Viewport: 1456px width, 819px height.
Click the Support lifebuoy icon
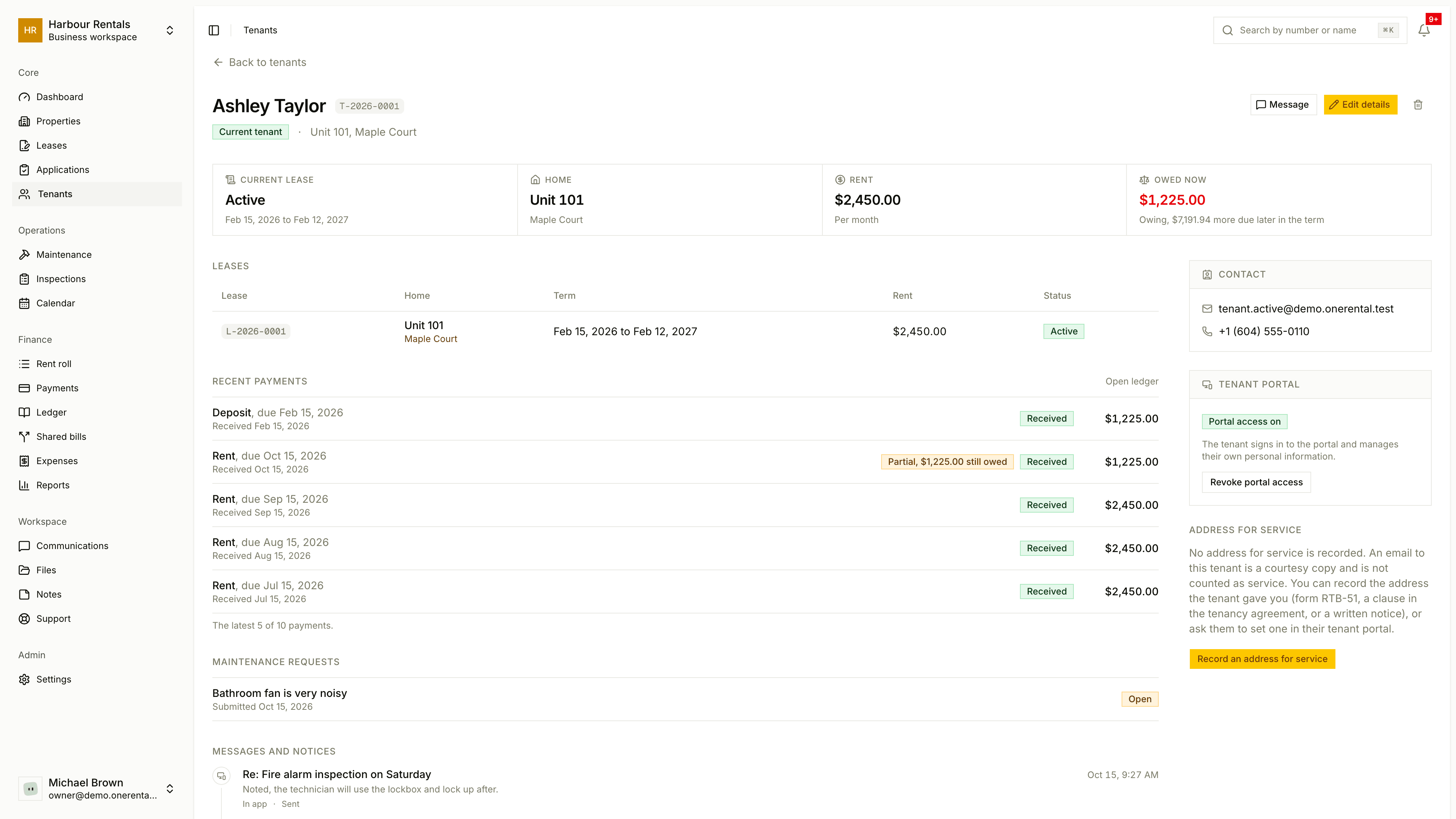[24, 619]
